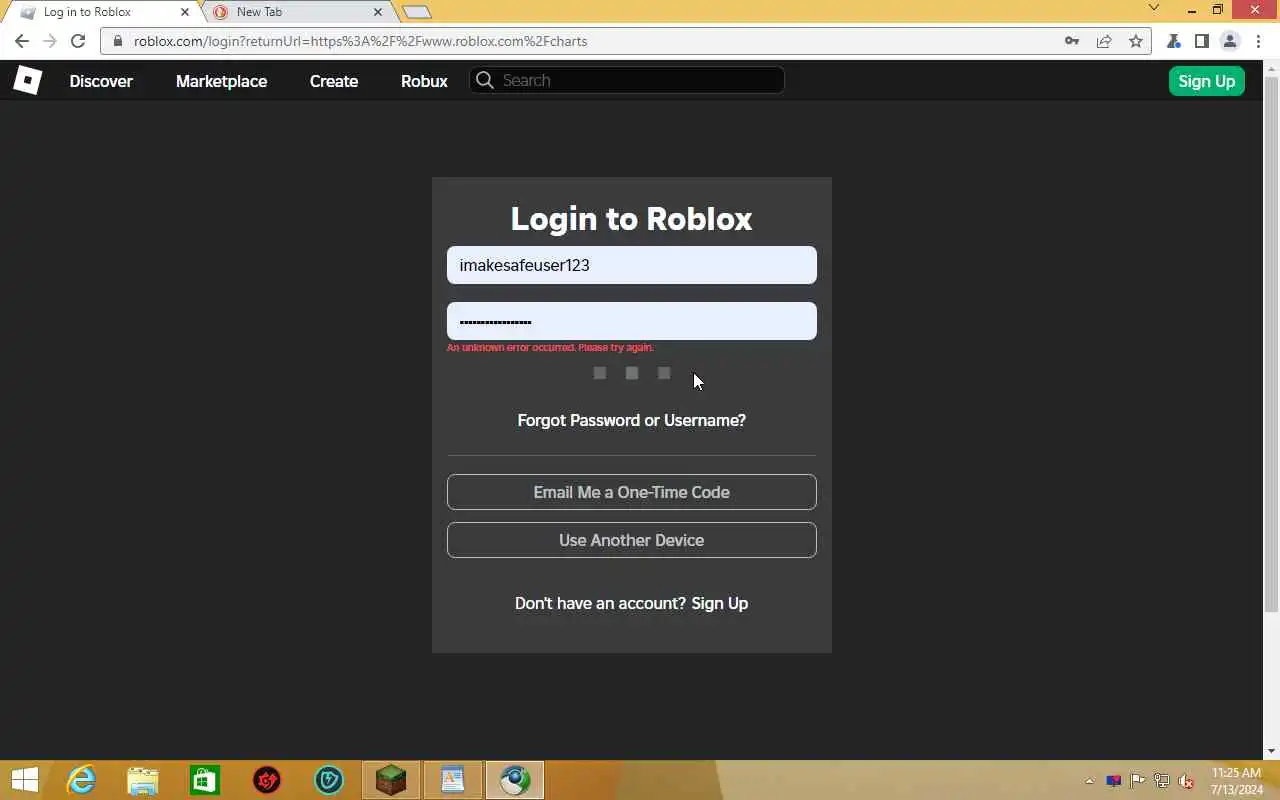
Task: Click the Login to Roblox heading
Action: coord(632,218)
